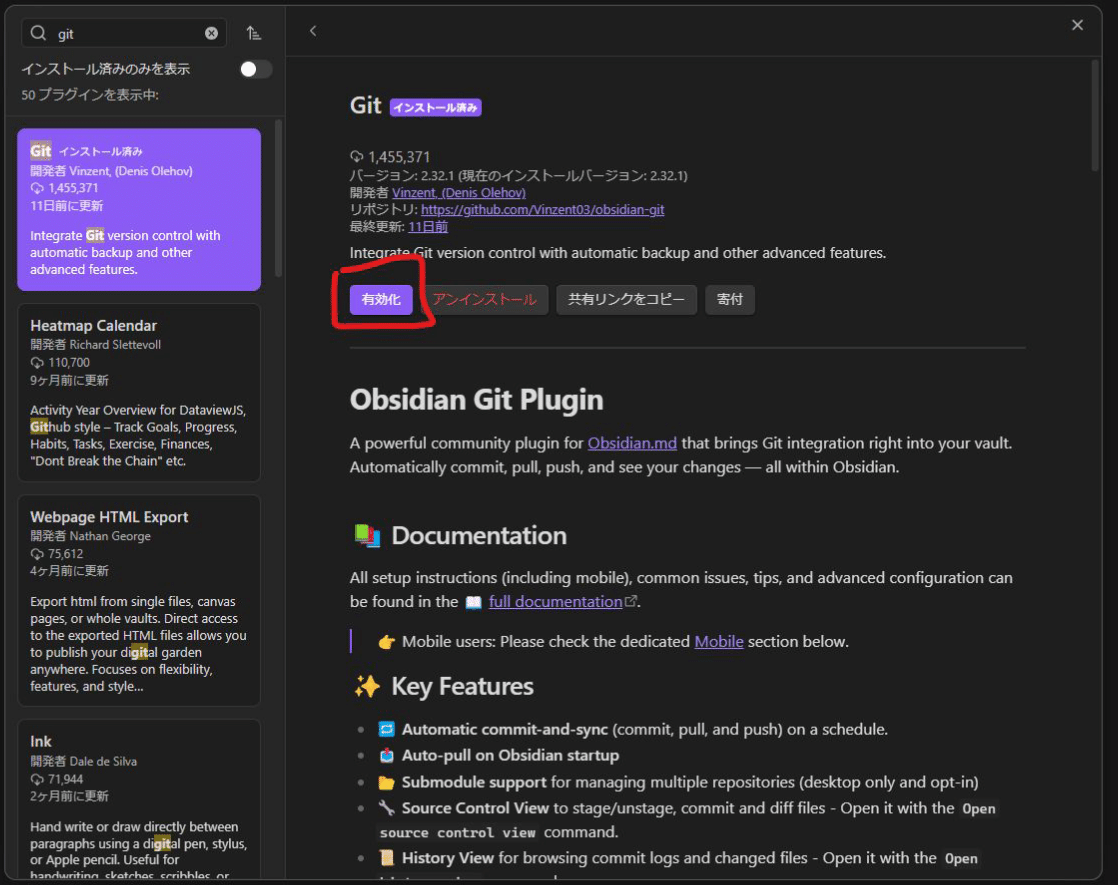Click 共有リンクをコピー button

(626, 300)
